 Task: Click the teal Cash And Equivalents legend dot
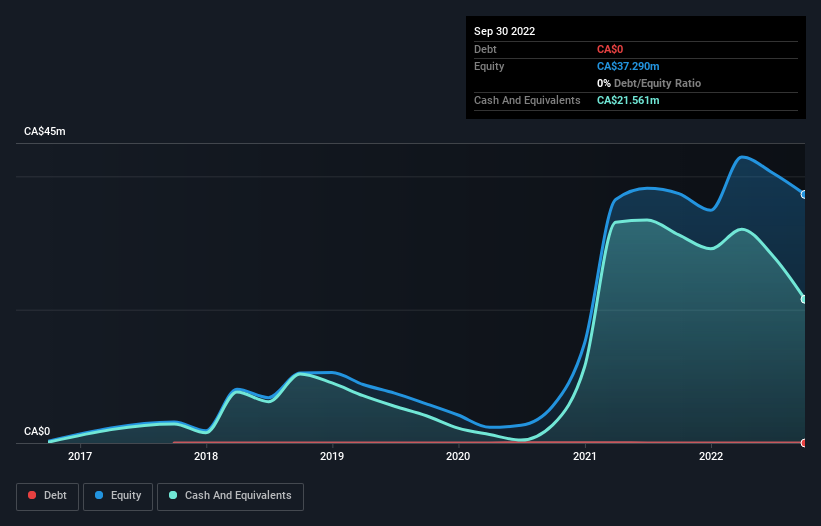[x=173, y=495]
